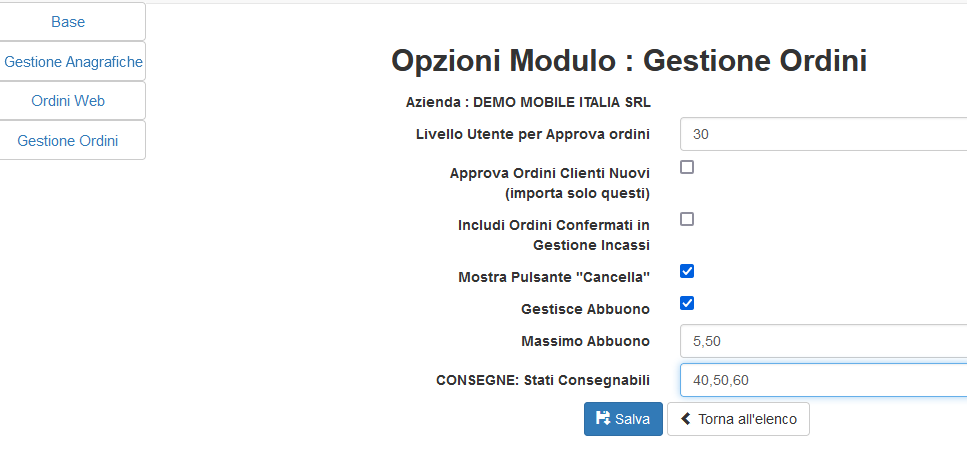Click the Livello Utente per Approva ordini field
This screenshot has height=474, width=967.
(822, 134)
